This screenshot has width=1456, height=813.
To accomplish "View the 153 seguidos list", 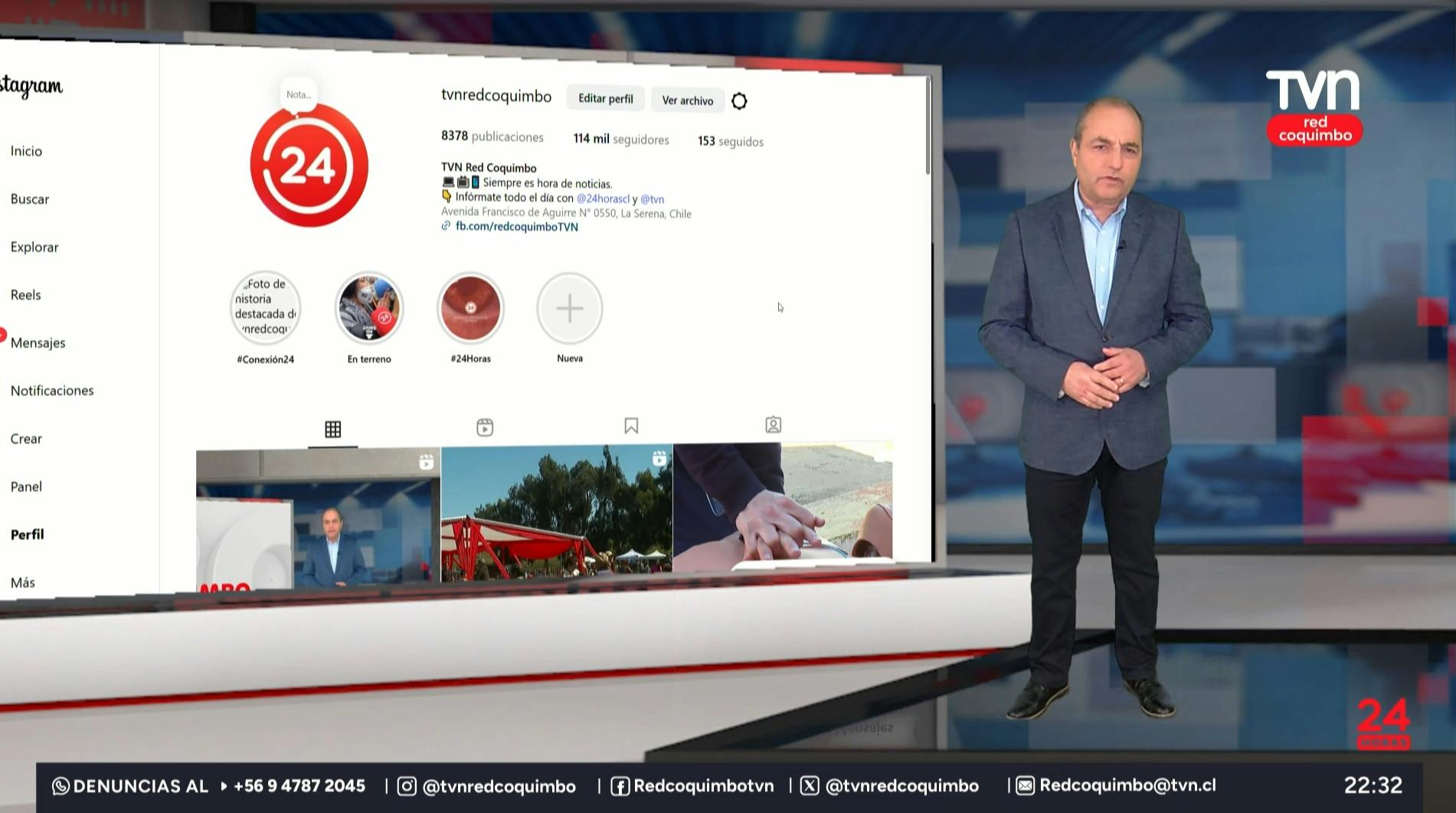I will click(731, 141).
